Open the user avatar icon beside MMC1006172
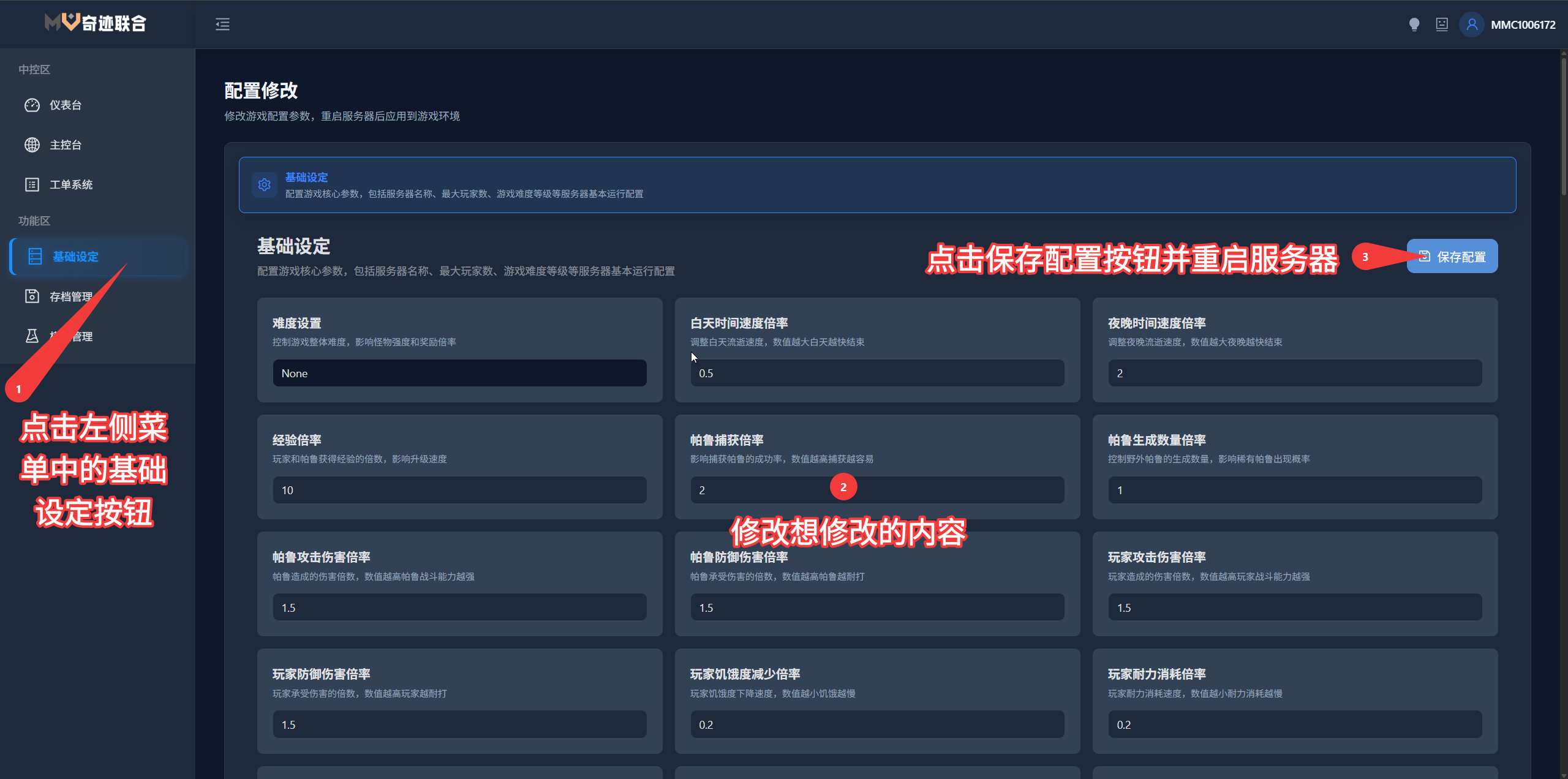The image size is (1568, 779). point(1472,24)
